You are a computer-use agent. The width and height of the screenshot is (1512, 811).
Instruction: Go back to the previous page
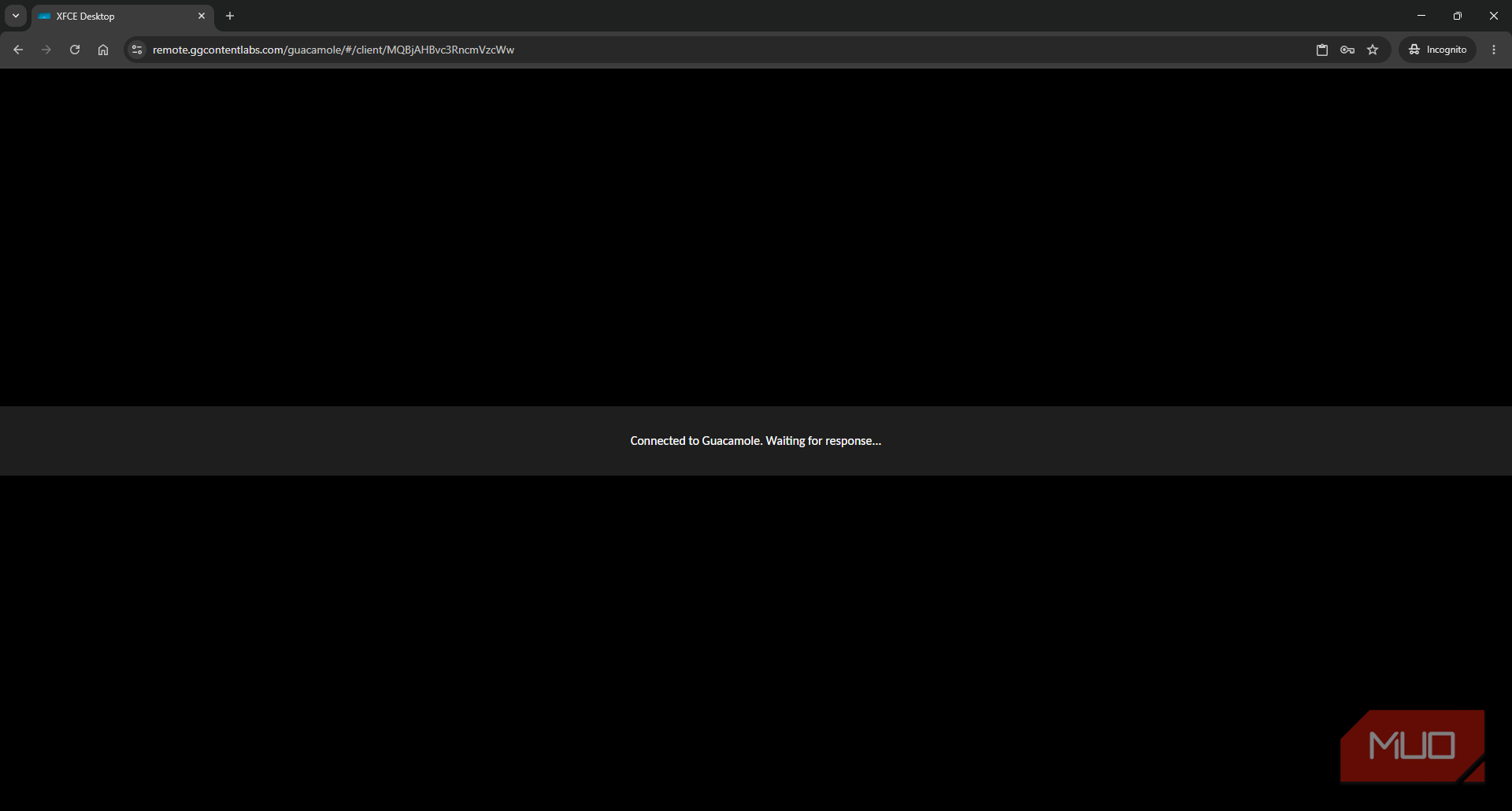(18, 50)
